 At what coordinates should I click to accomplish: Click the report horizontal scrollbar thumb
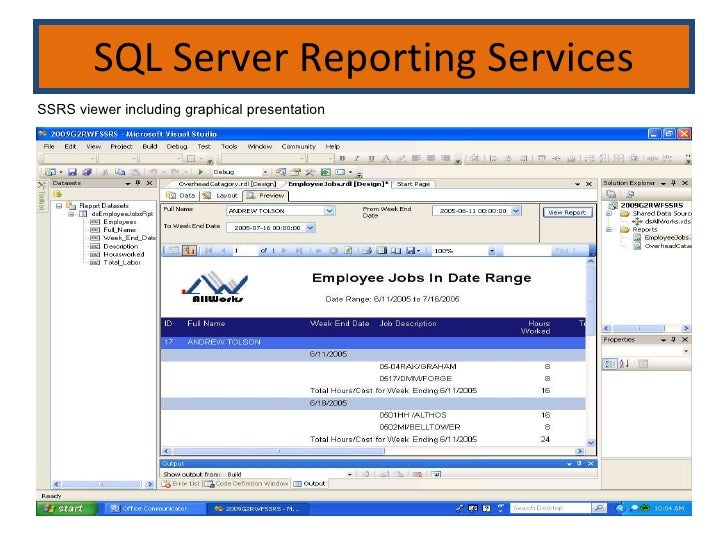pyautogui.click(x=279, y=451)
